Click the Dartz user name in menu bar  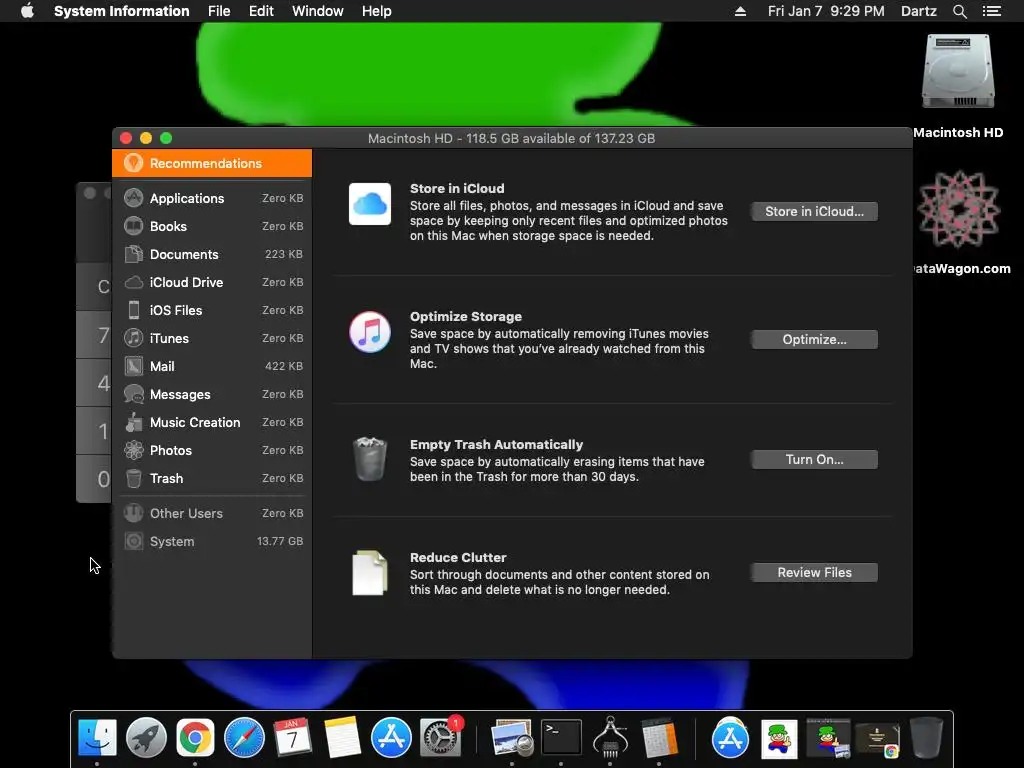coord(918,11)
